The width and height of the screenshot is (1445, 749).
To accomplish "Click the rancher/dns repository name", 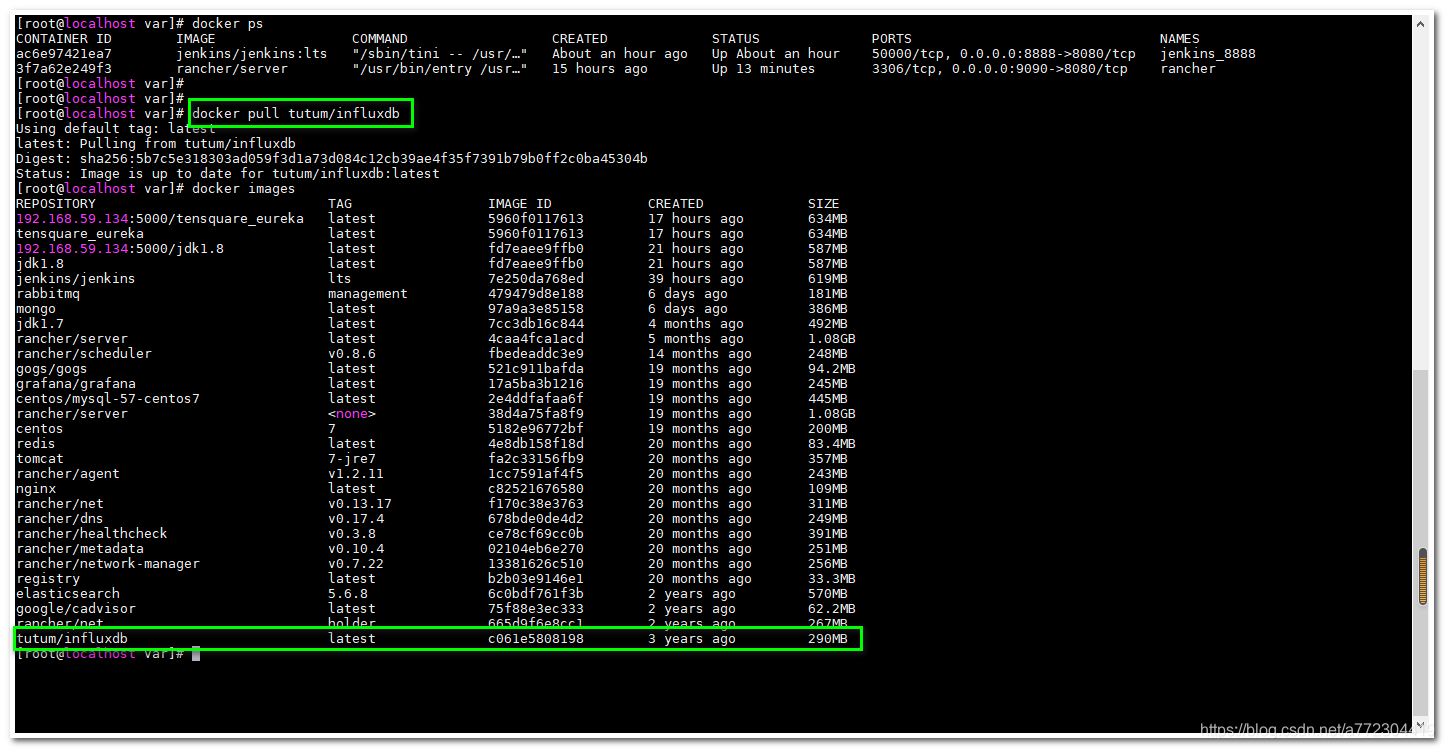I will point(60,519).
